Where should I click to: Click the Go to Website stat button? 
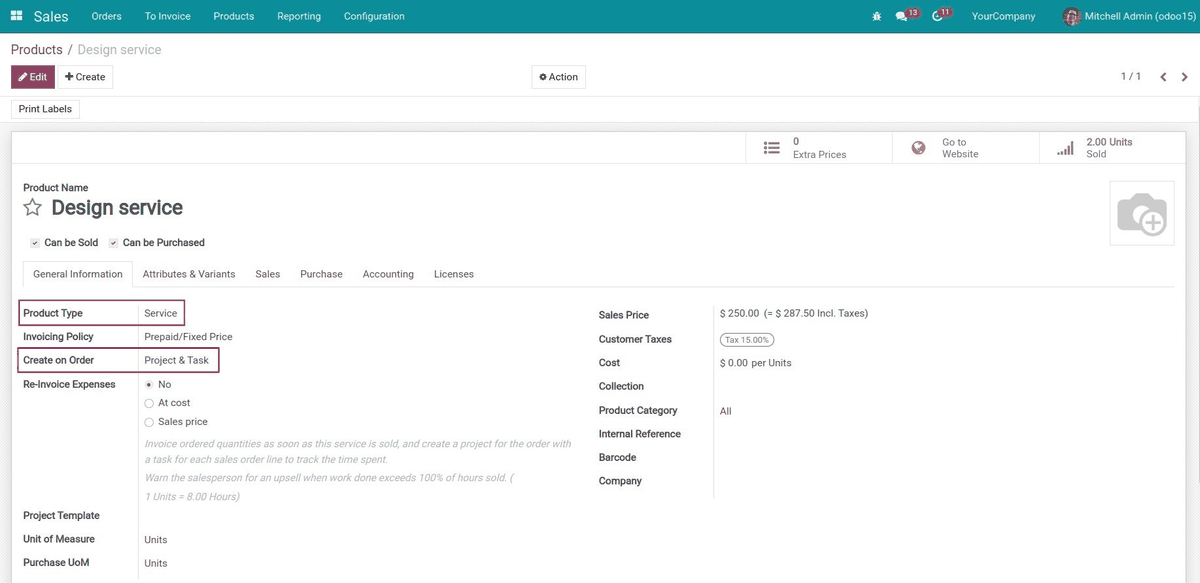pyautogui.click(x=966, y=148)
